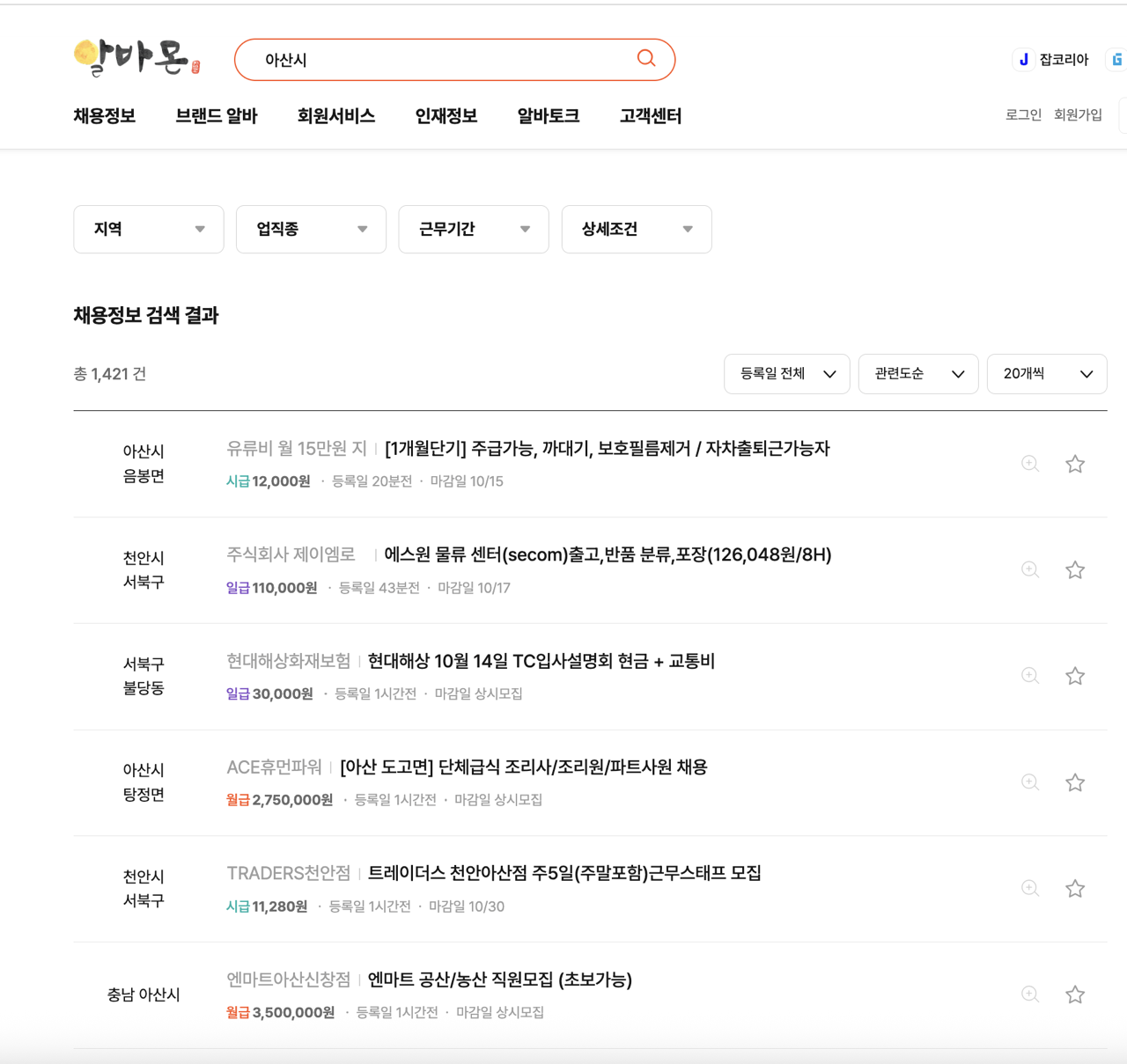Change sorting via the 관련도순 dropdown
Screen dimensions: 1127x1064
click(917, 373)
